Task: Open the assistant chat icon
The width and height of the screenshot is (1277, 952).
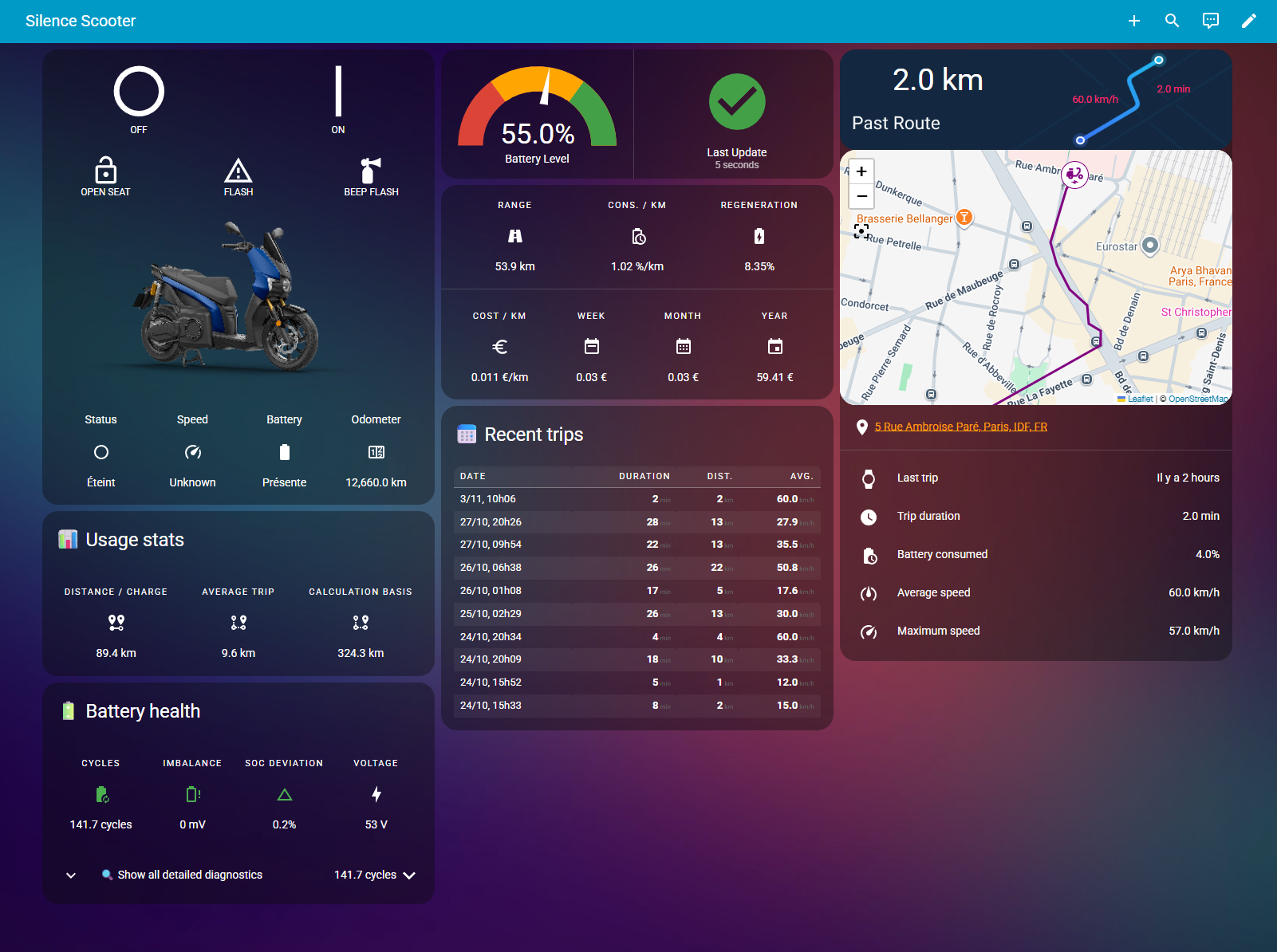Action: click(x=1210, y=21)
